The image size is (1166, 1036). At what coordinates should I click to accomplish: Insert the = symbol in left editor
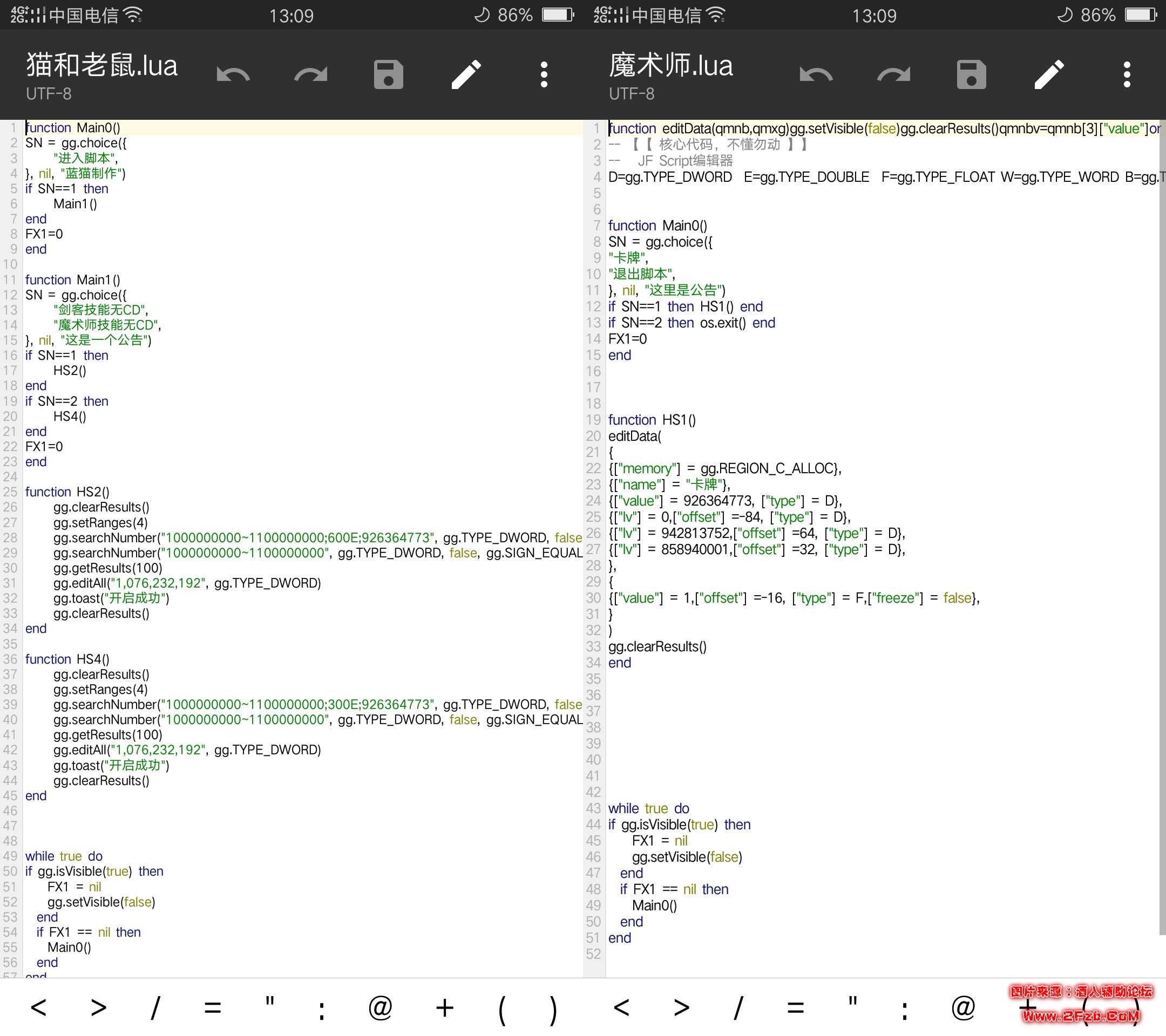pyautogui.click(x=213, y=1008)
